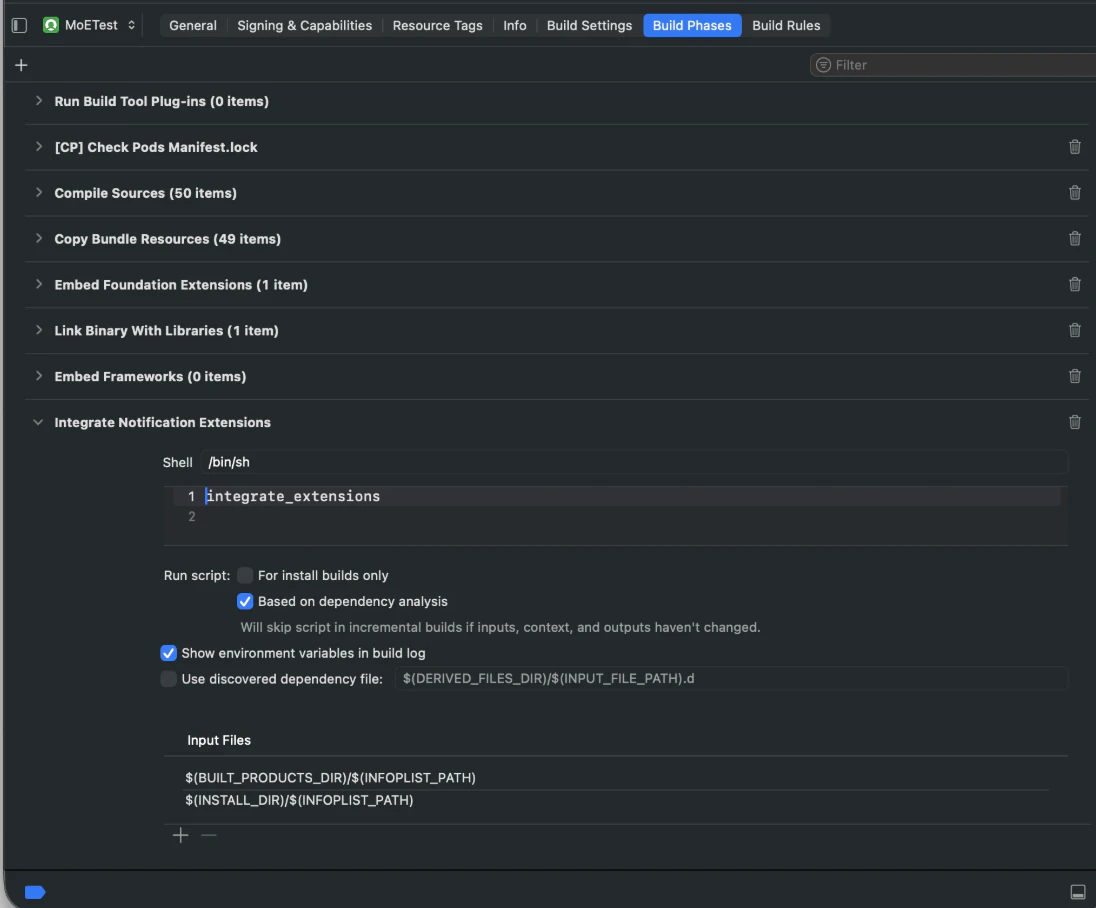Open the Build Settings tab
The image size is (1096, 908).
589,25
